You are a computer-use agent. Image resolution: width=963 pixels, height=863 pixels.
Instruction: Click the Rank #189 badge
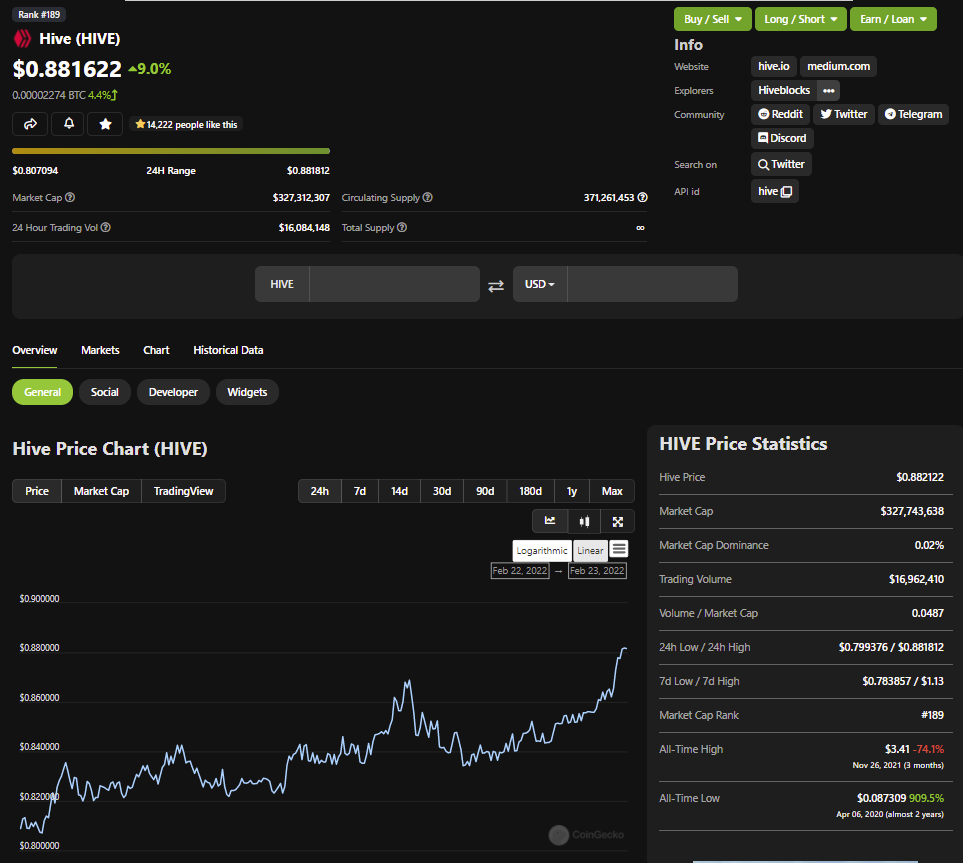point(39,14)
